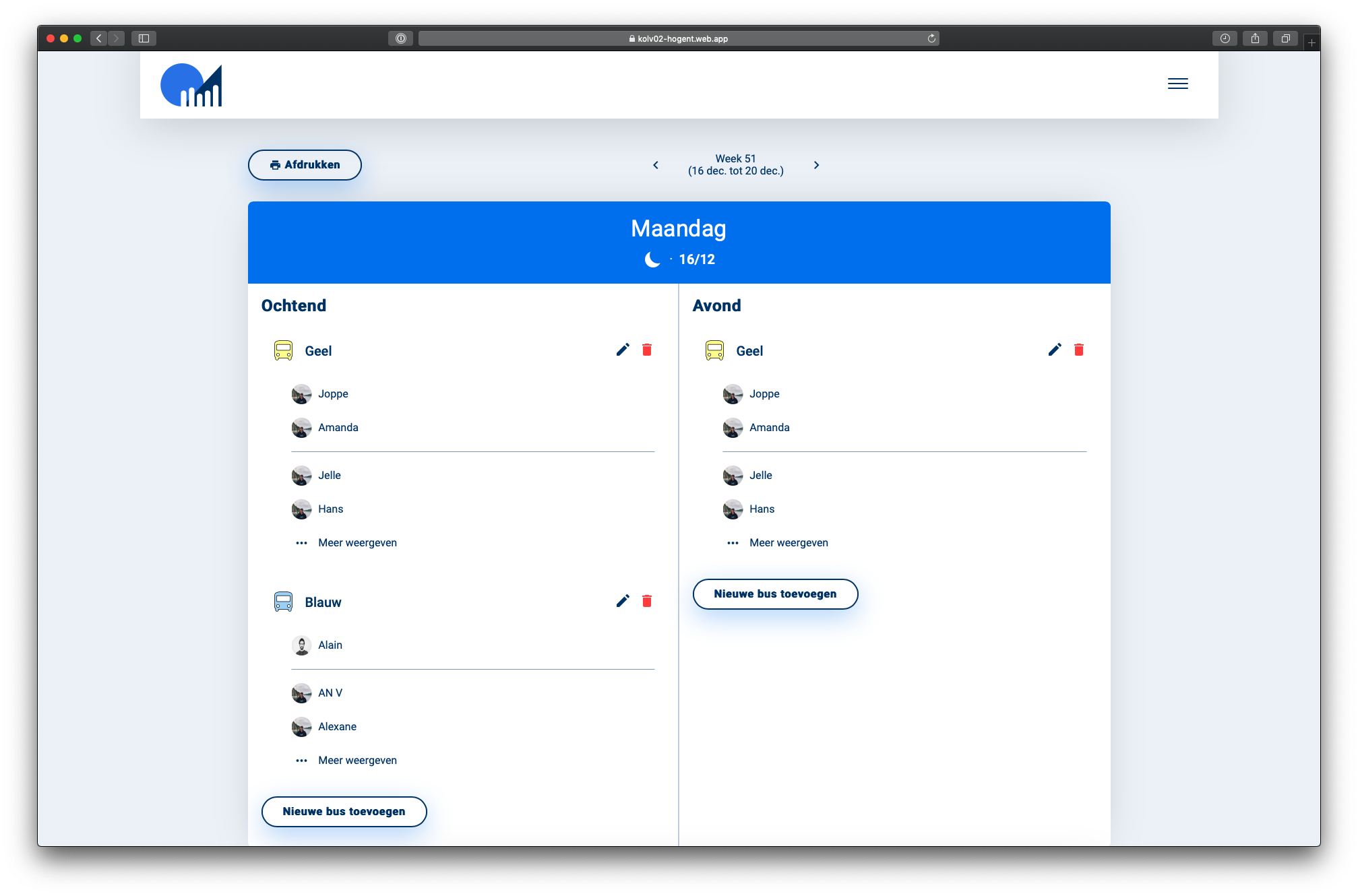This screenshot has width=1358, height=896.
Task: Click the blue logo in header
Action: click(191, 85)
